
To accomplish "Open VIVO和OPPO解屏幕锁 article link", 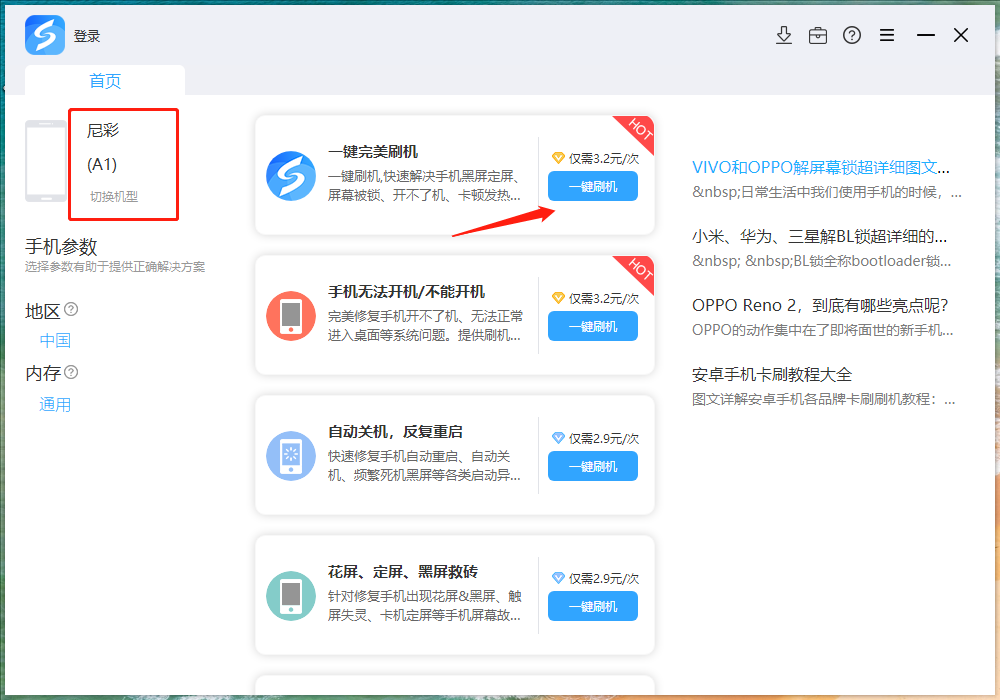I will [820, 167].
